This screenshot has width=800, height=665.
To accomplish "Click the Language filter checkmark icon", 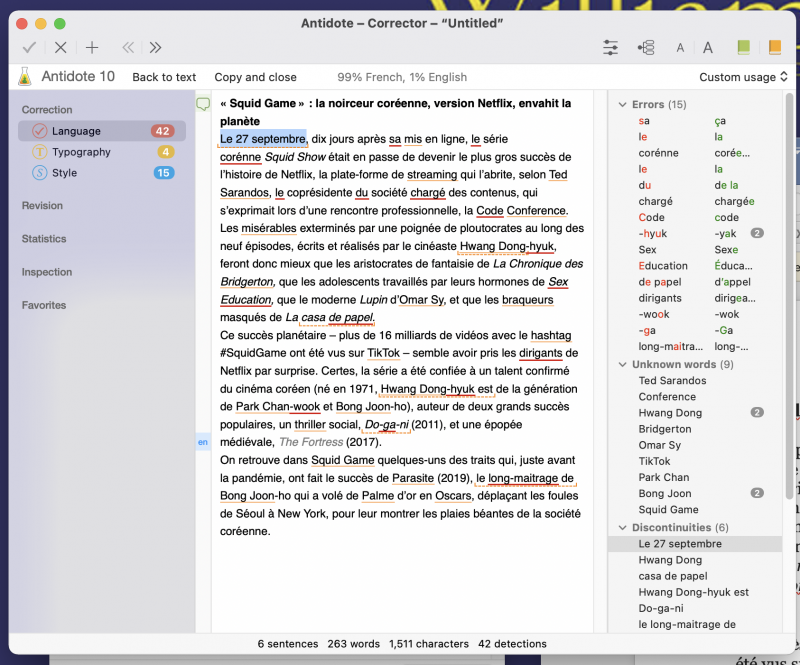I will coord(39,131).
